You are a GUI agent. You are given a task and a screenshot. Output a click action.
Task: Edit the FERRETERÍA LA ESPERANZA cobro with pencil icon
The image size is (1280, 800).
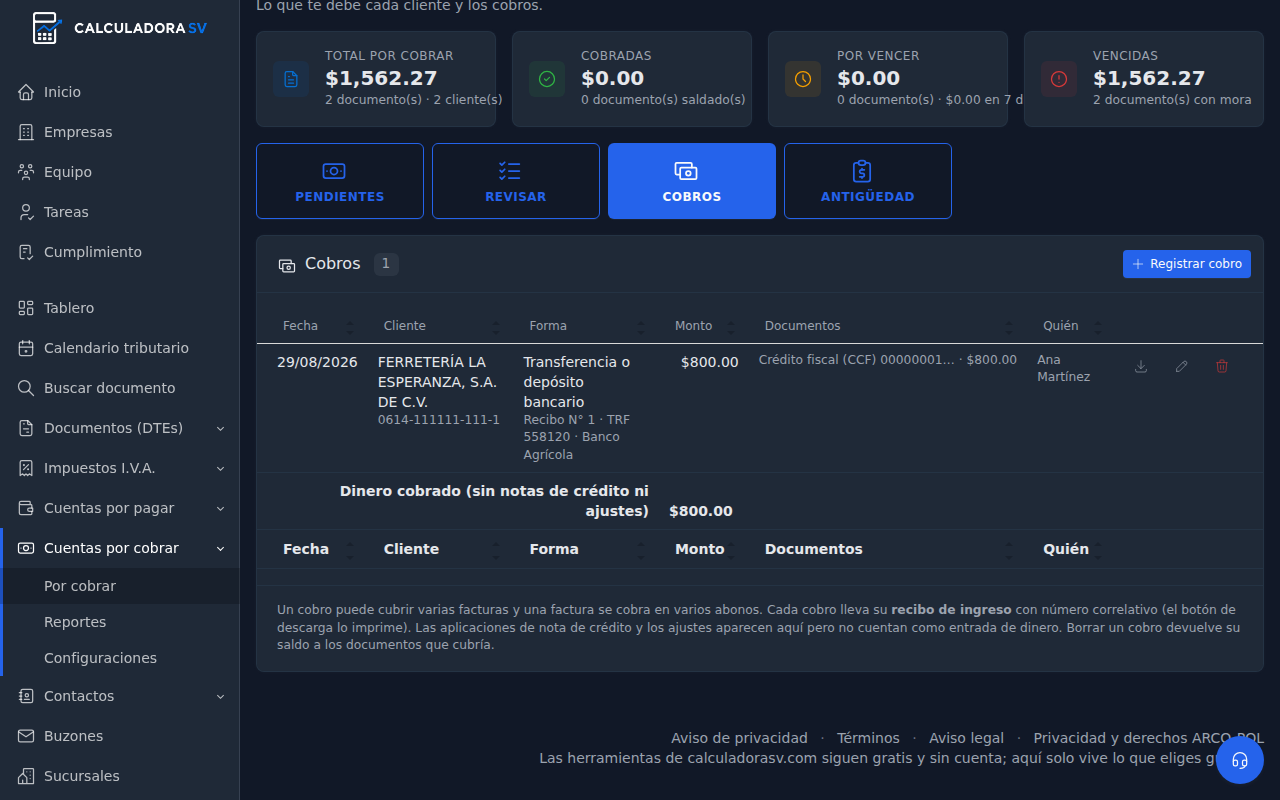point(1182,367)
